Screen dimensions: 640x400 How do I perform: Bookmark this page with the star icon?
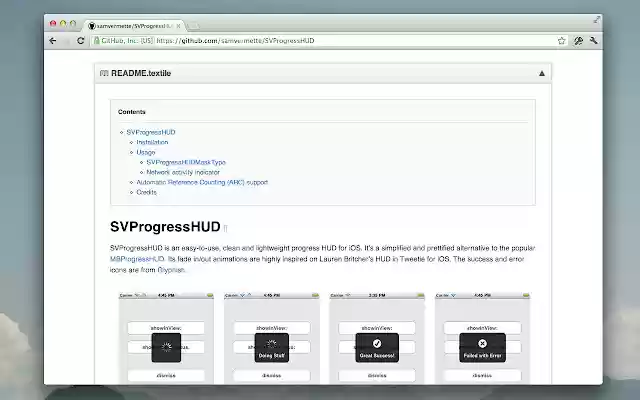[x=562, y=41]
